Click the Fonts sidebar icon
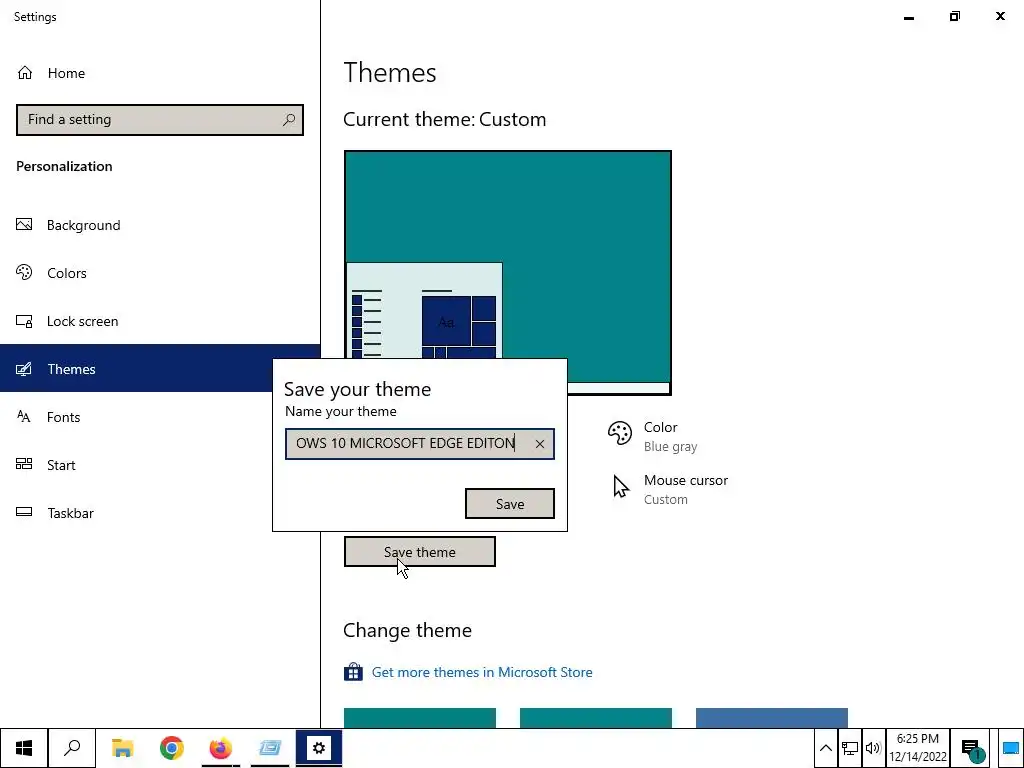Screen dimensions: 1024x768 pyautogui.click(x=24, y=417)
